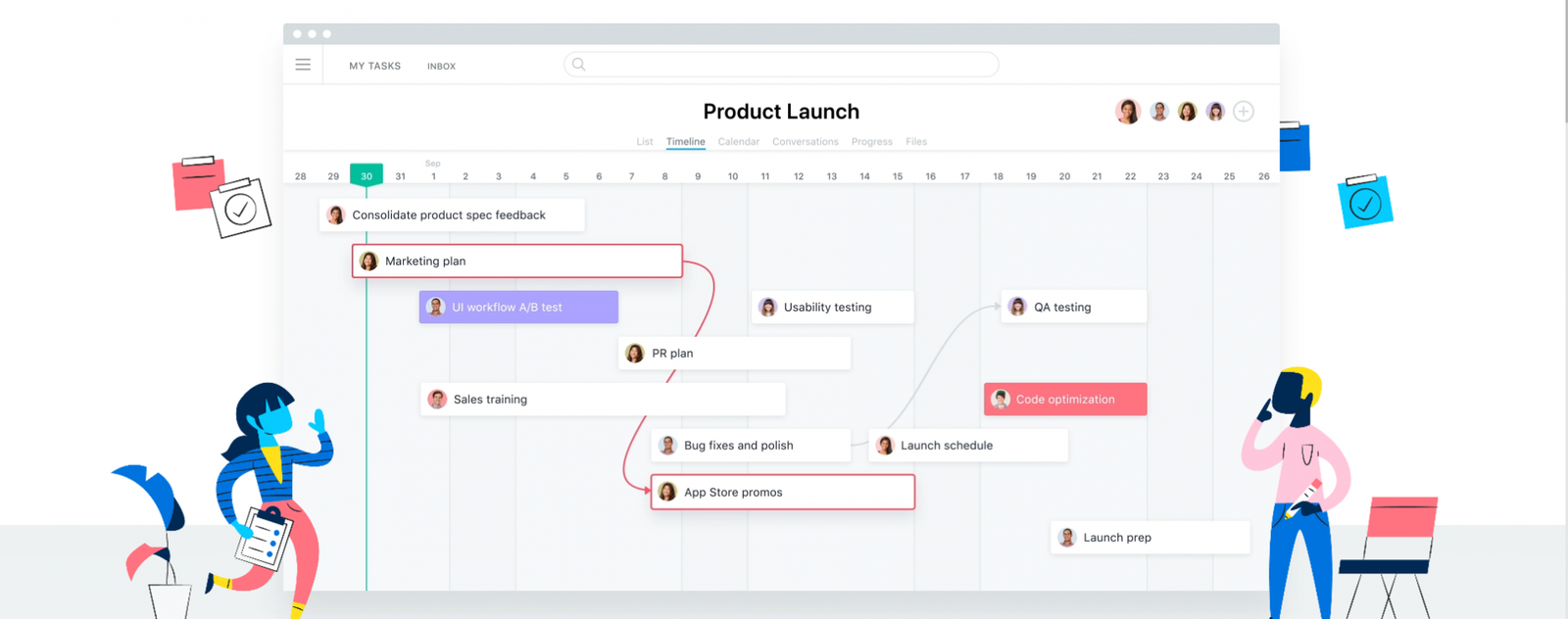Open third team member avatar in header
Image resolution: width=1568 pixels, height=619 pixels.
click(x=1187, y=112)
